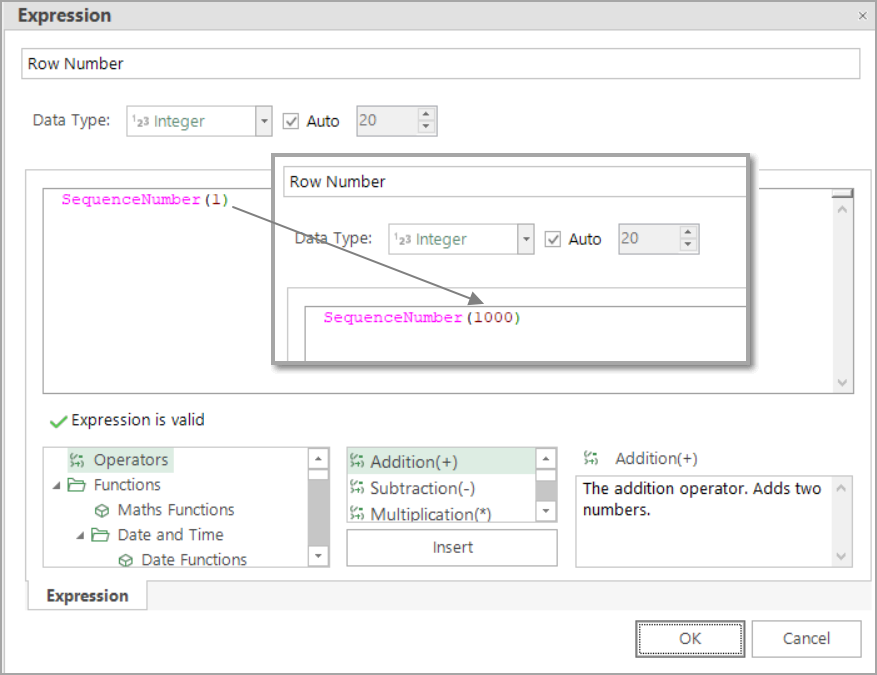Image resolution: width=877 pixels, height=675 pixels.
Task: Open the inset Data Type Integer dropdown
Action: click(526, 239)
